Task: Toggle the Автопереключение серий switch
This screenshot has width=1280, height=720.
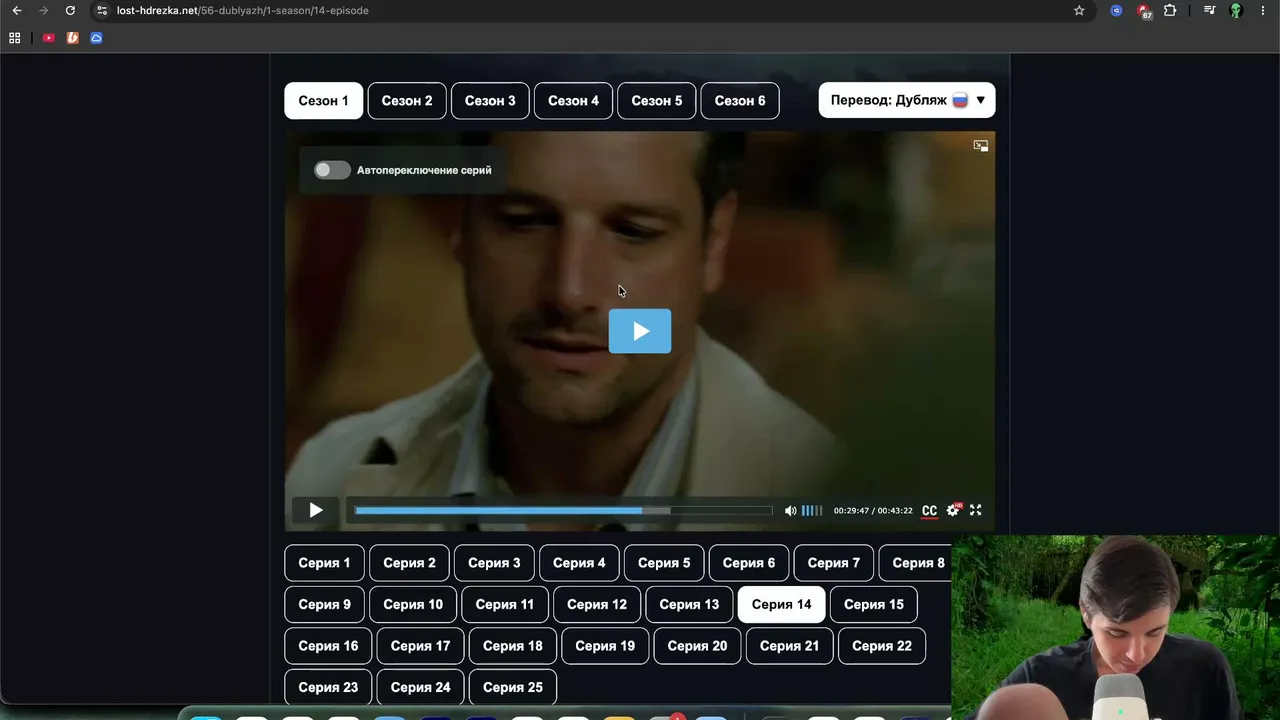Action: coord(332,170)
